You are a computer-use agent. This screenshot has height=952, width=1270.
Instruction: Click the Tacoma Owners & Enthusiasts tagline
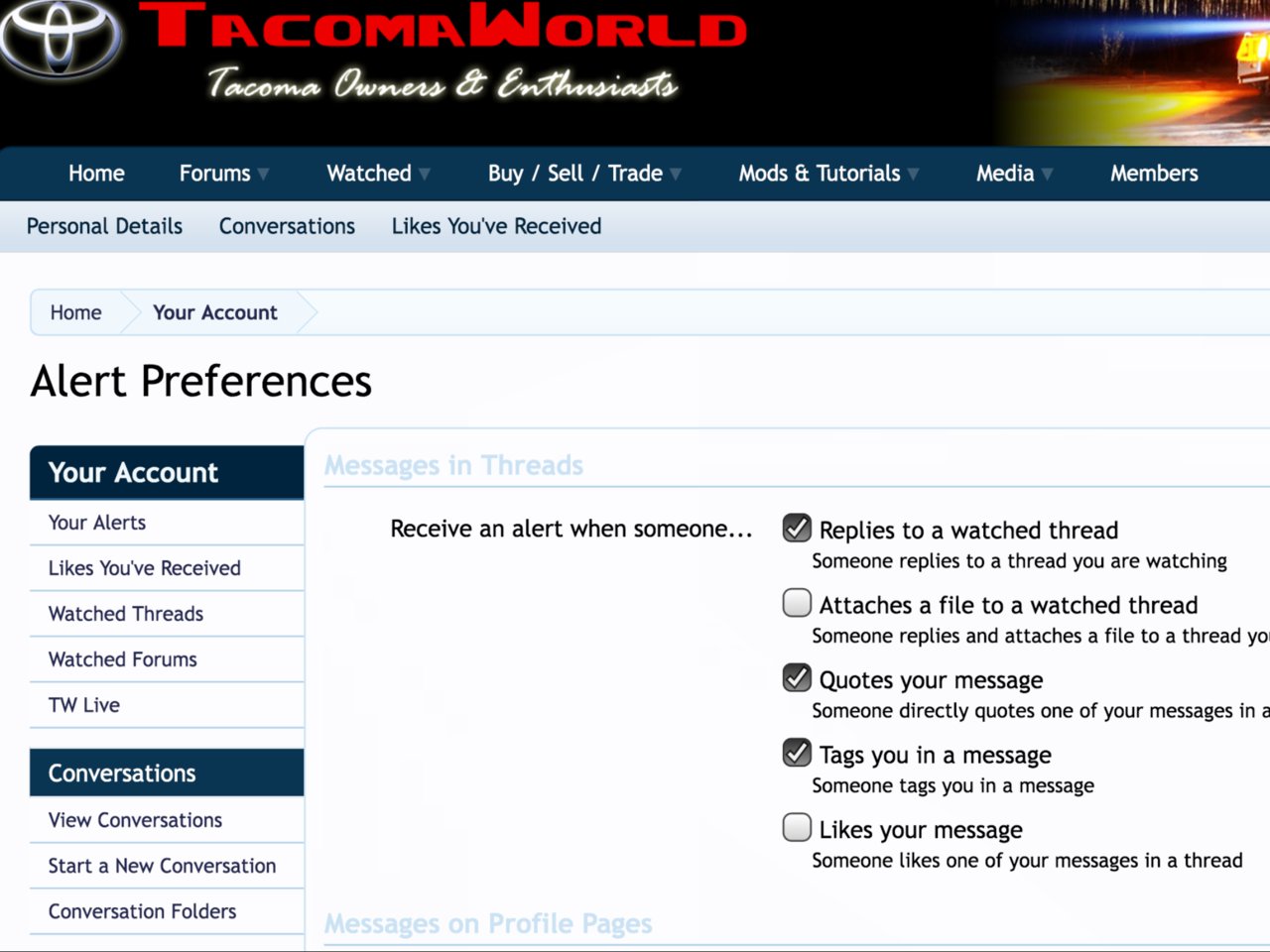[x=443, y=84]
